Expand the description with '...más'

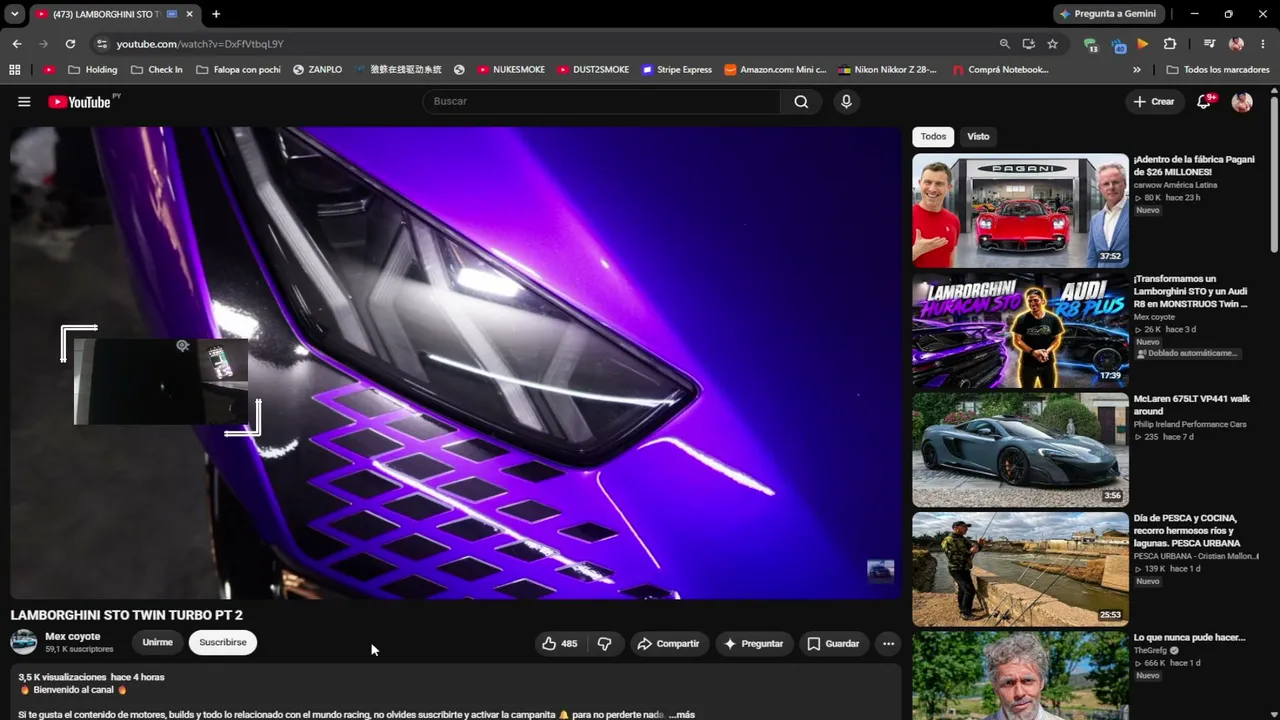pyautogui.click(x=682, y=715)
